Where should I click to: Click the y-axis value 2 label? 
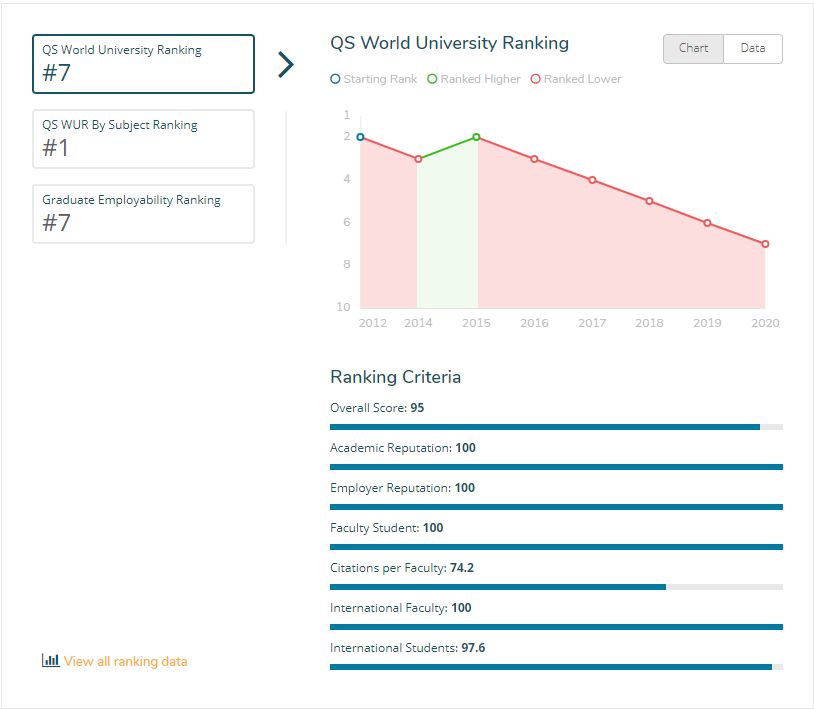[x=347, y=136]
